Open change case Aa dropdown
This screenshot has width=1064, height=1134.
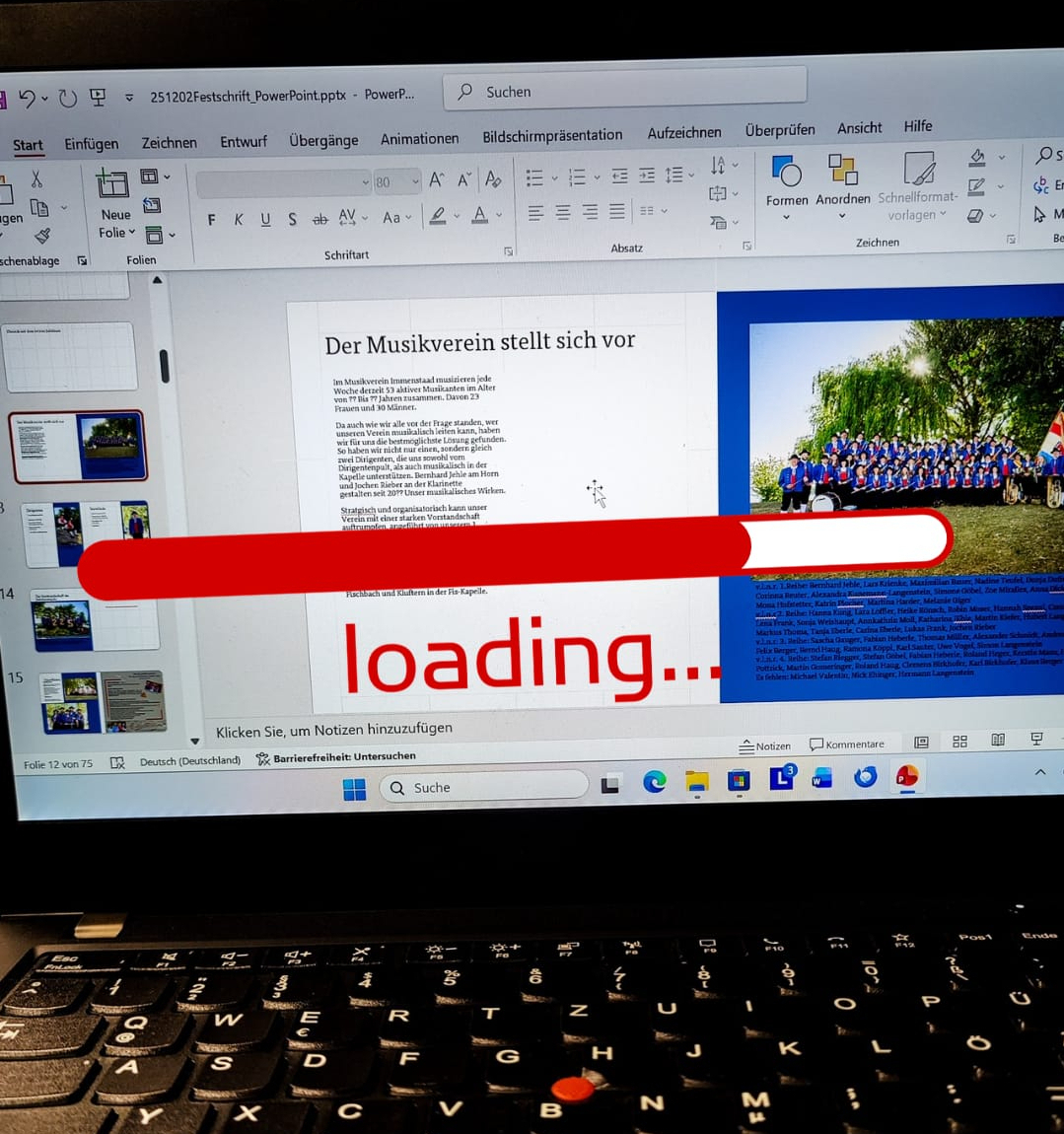pyautogui.click(x=396, y=216)
